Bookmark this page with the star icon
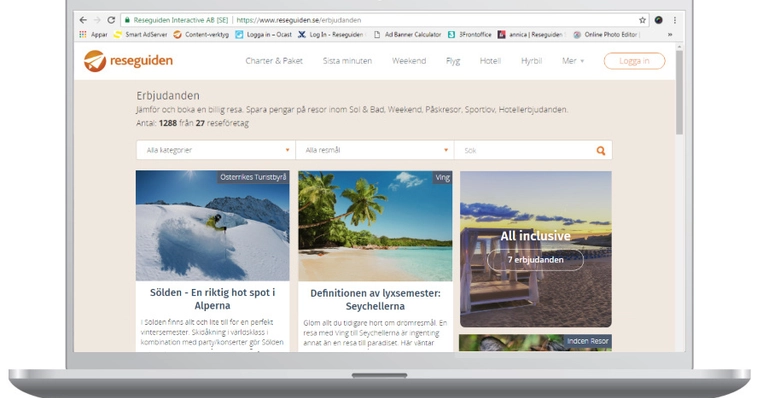Viewport: 757px width, 398px height. tap(642, 20)
